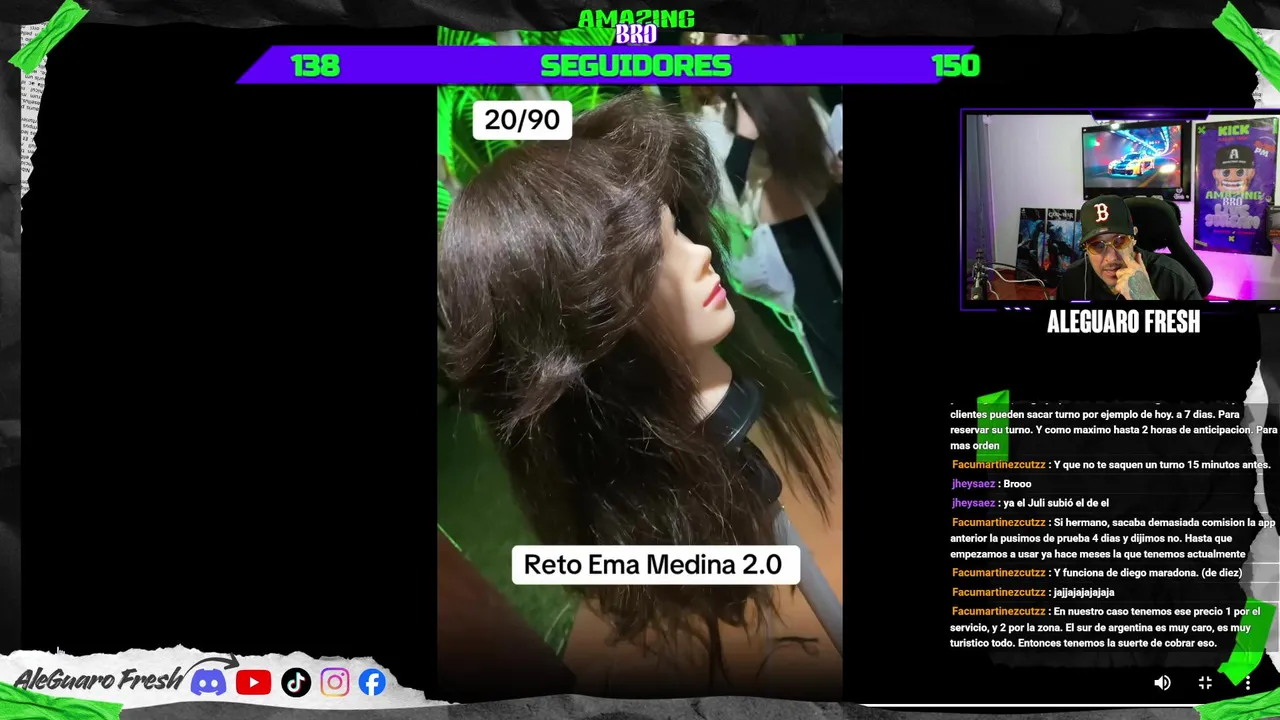The width and height of the screenshot is (1280, 720).
Task: Click chat message 'jajjajajajajaja'
Action: click(1033, 592)
